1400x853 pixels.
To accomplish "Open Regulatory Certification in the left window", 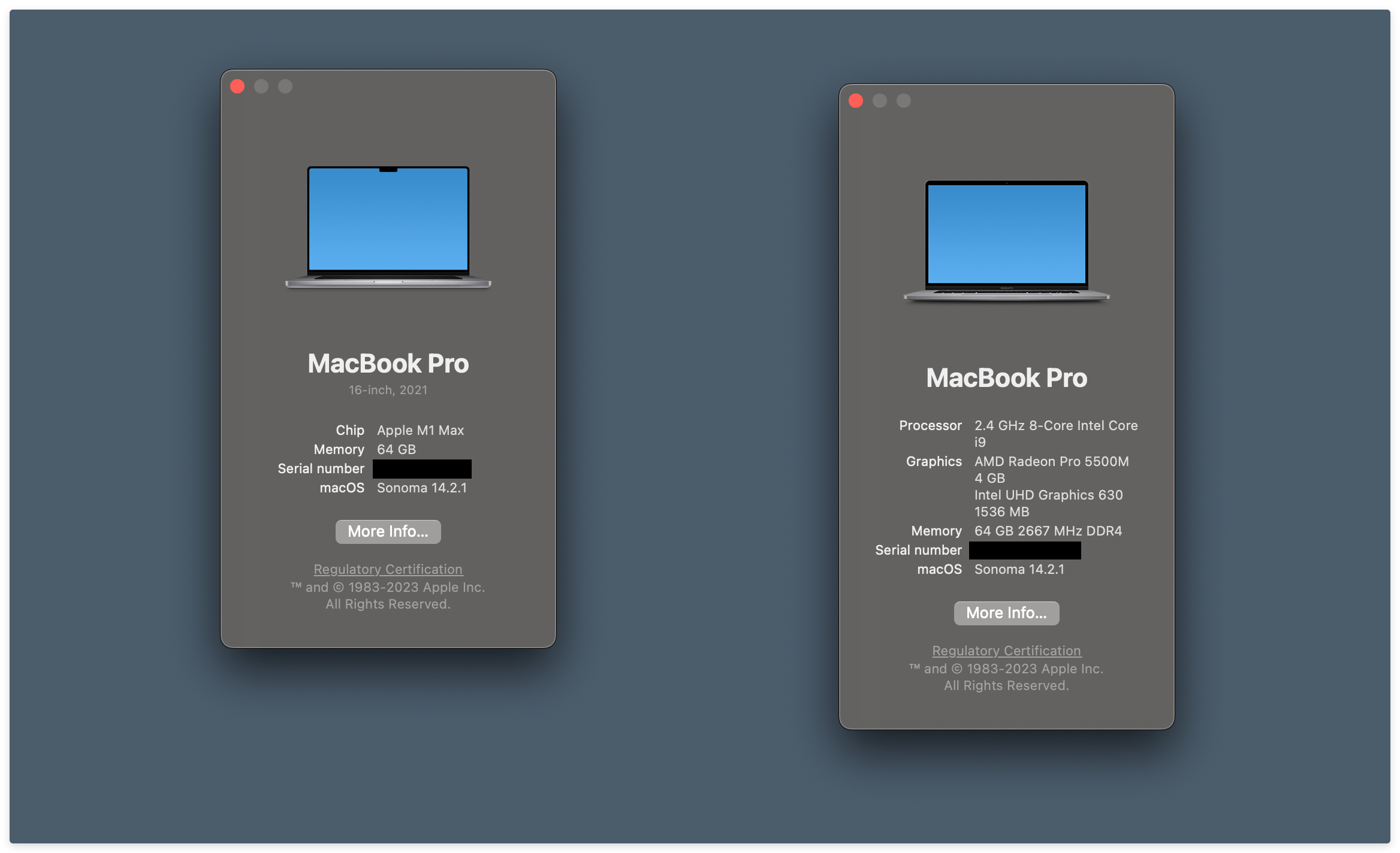I will point(388,569).
